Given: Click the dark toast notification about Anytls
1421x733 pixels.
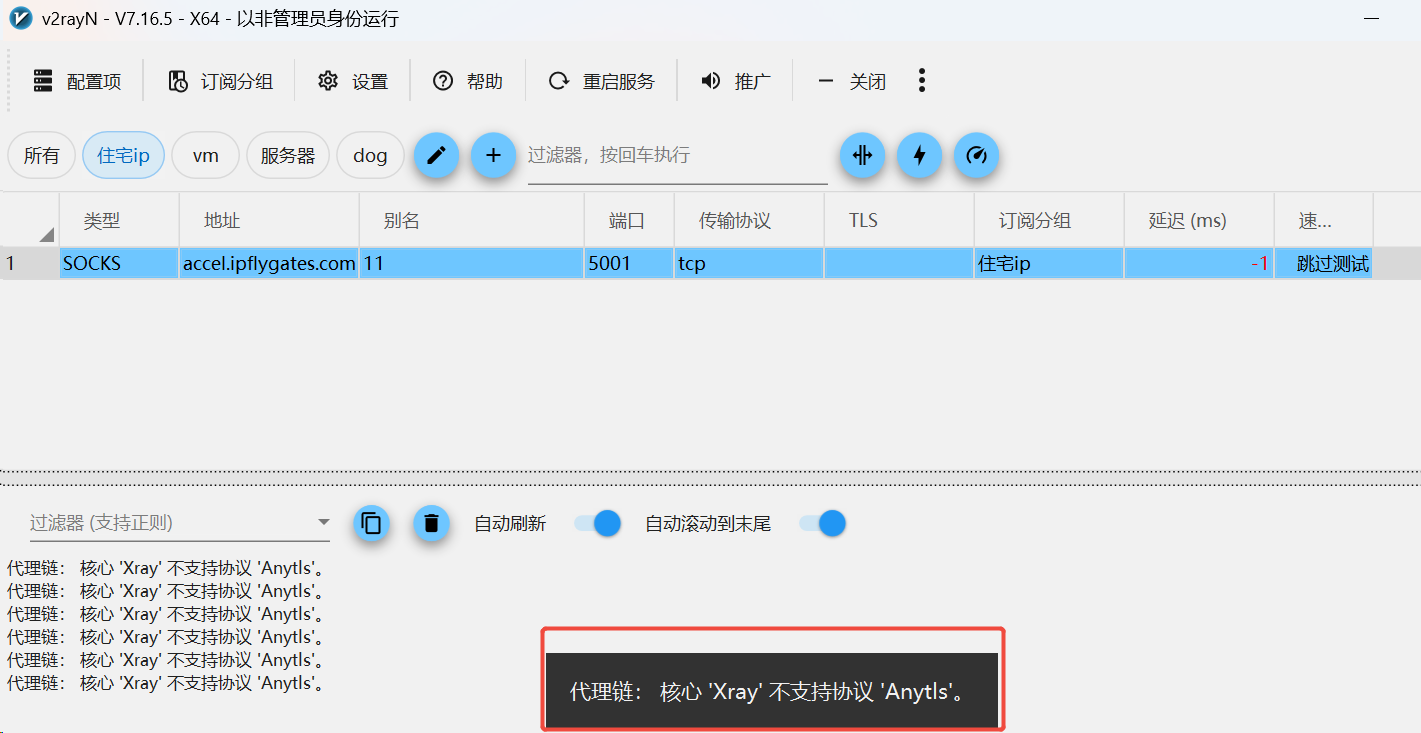Looking at the screenshot, I should [x=772, y=691].
